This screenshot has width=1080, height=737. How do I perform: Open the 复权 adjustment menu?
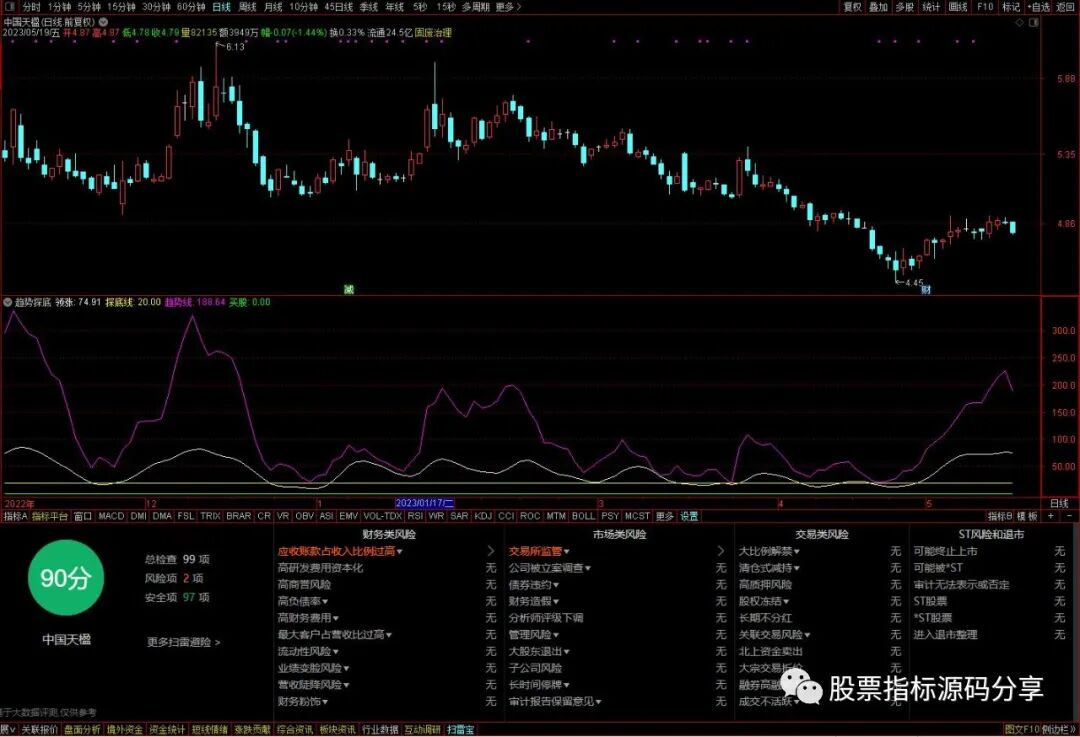click(853, 7)
